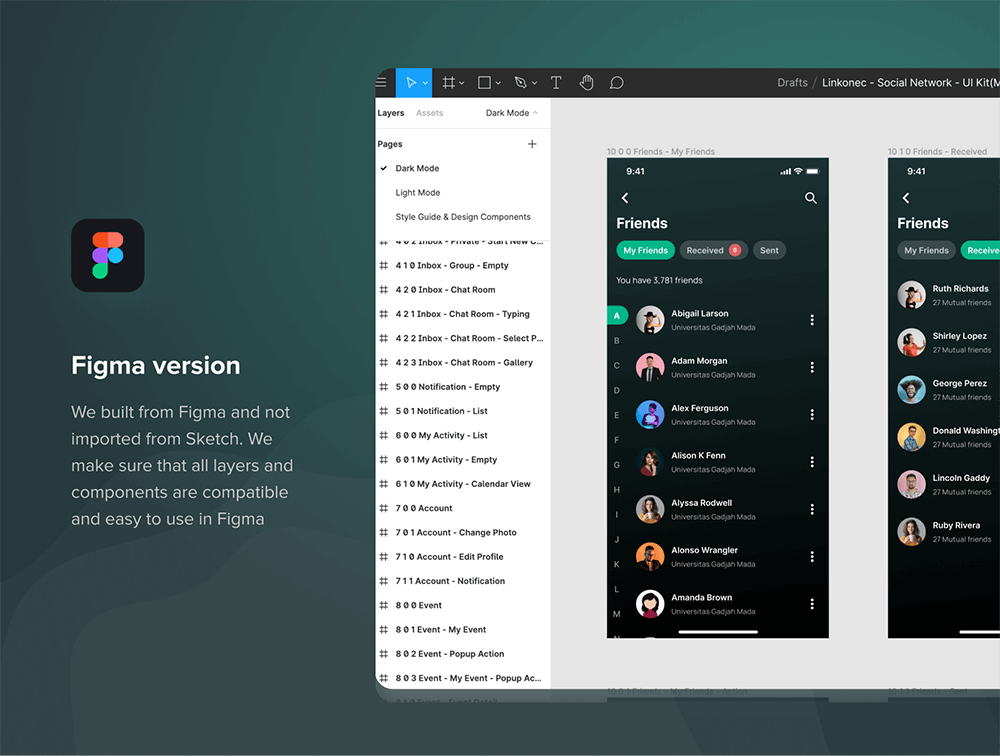
Task: Open the Figma hamburger main menu
Action: (x=381, y=83)
